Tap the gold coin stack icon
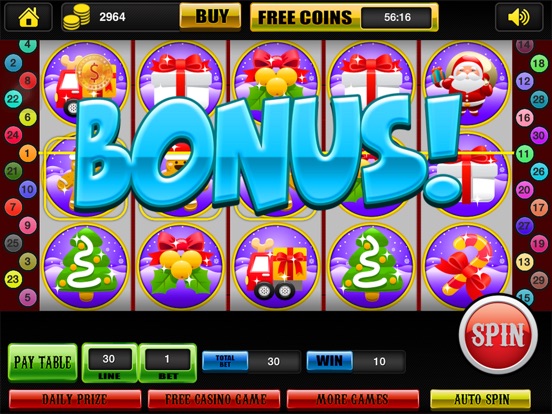This screenshot has width=552, height=414. (x=76, y=17)
